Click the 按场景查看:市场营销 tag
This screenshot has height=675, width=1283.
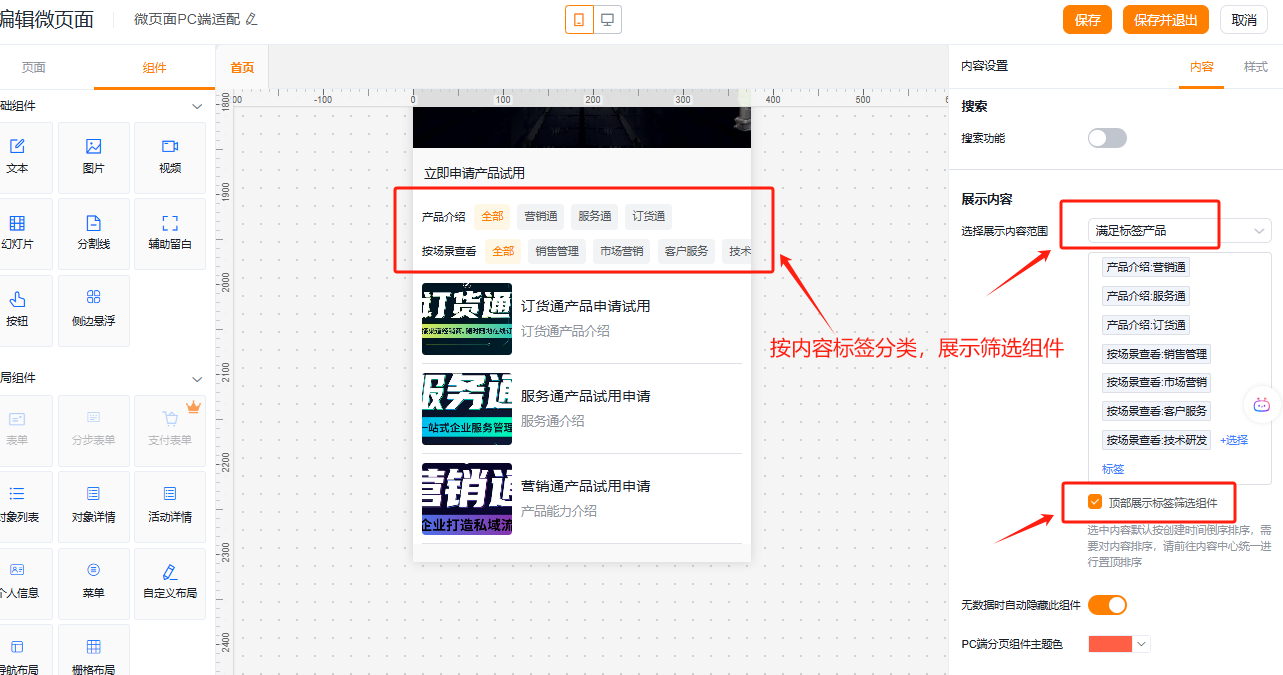pos(1157,382)
